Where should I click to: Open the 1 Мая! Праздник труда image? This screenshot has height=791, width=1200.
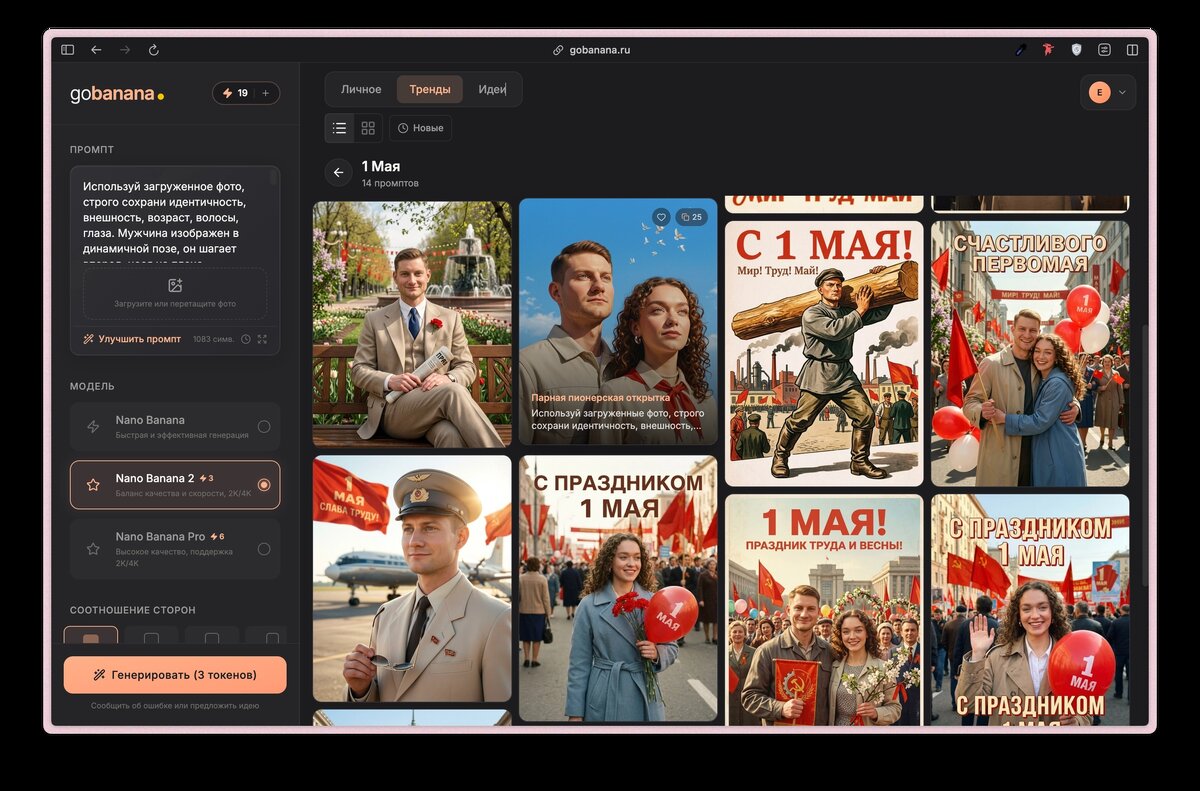click(824, 610)
